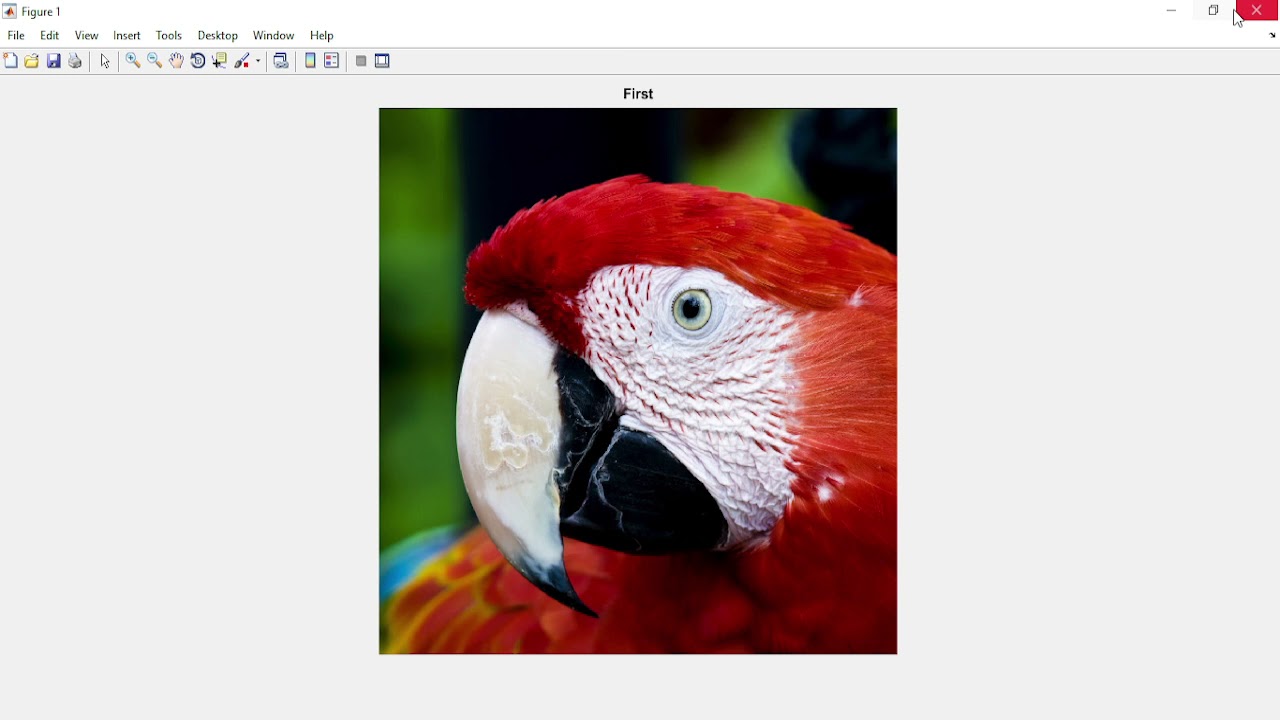The image size is (1280, 720).
Task: Hide plot tools with the toolbar icon
Action: point(361,61)
